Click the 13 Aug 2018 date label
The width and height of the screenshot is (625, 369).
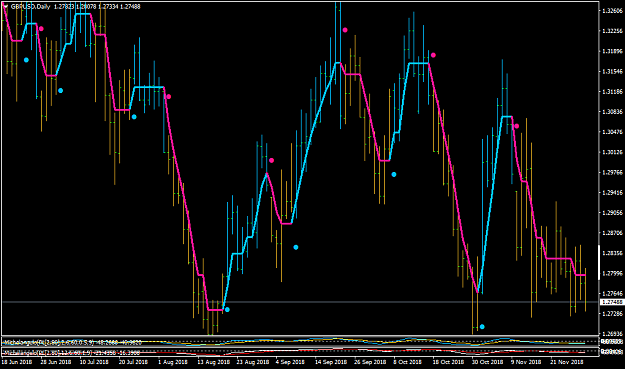pyautogui.click(x=213, y=362)
